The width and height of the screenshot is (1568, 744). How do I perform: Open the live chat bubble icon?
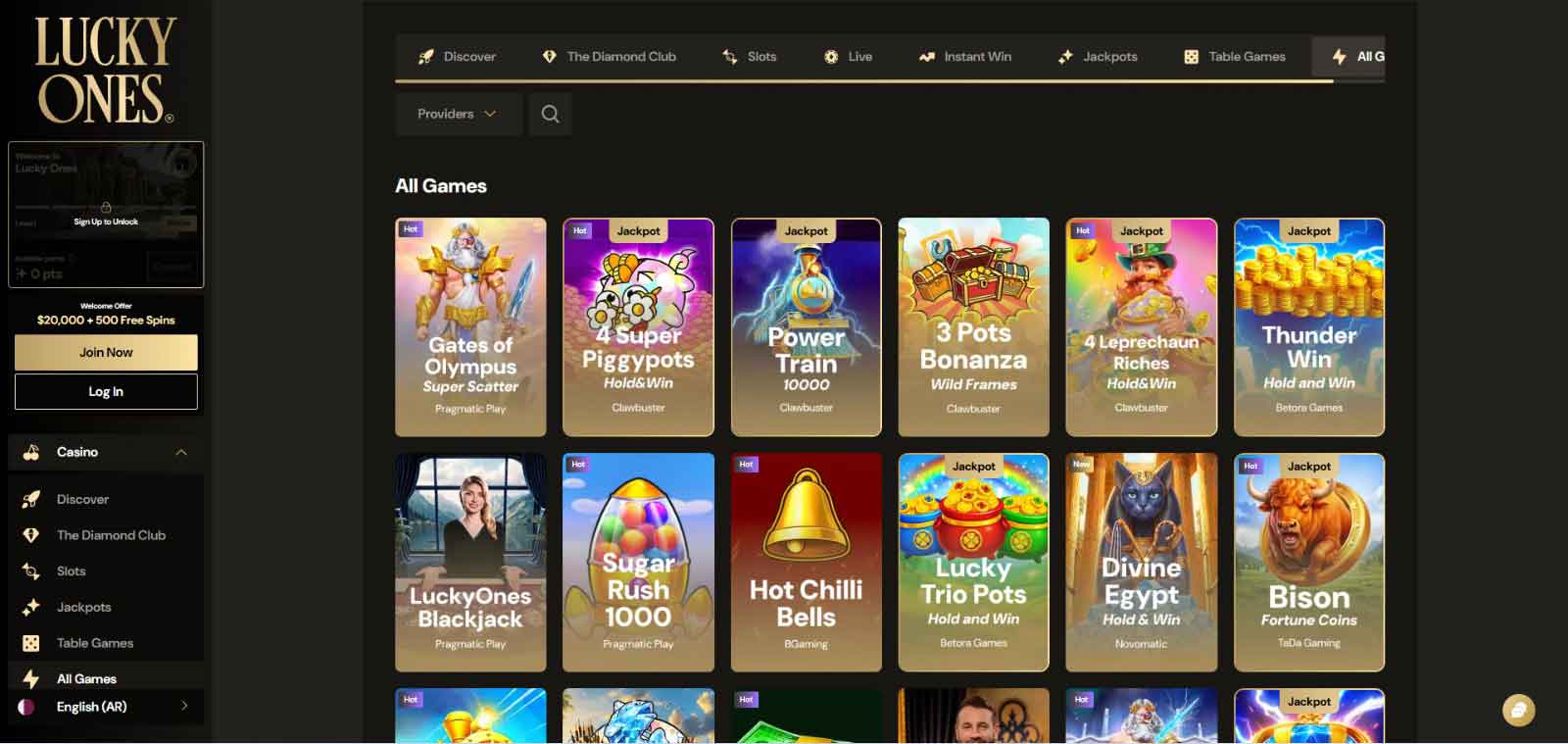click(1518, 710)
